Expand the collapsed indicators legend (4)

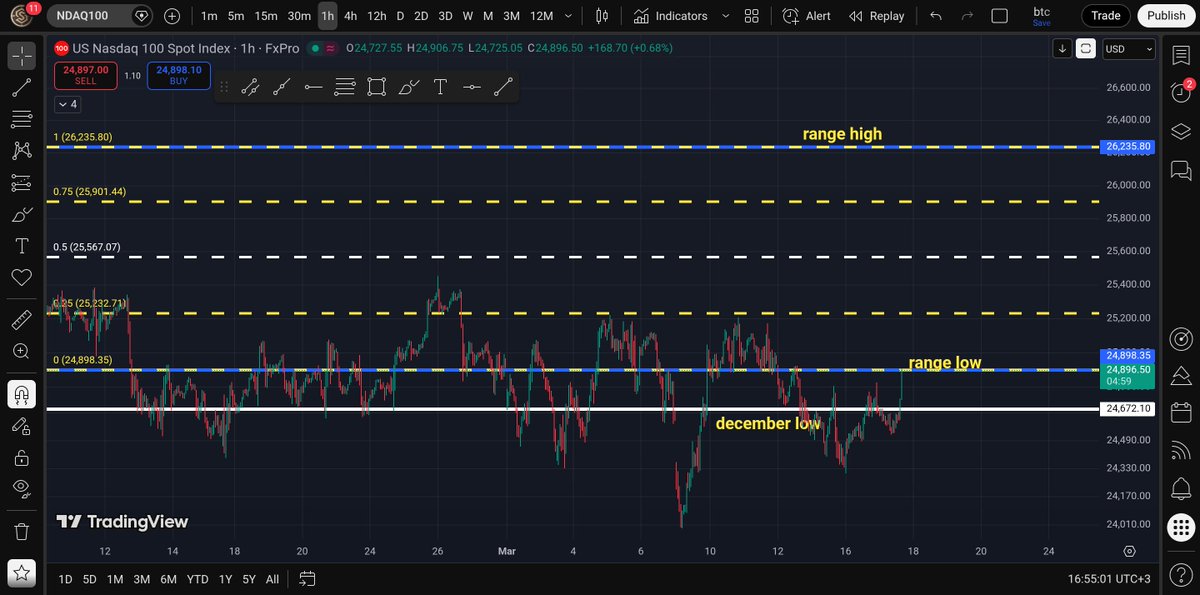click(67, 104)
